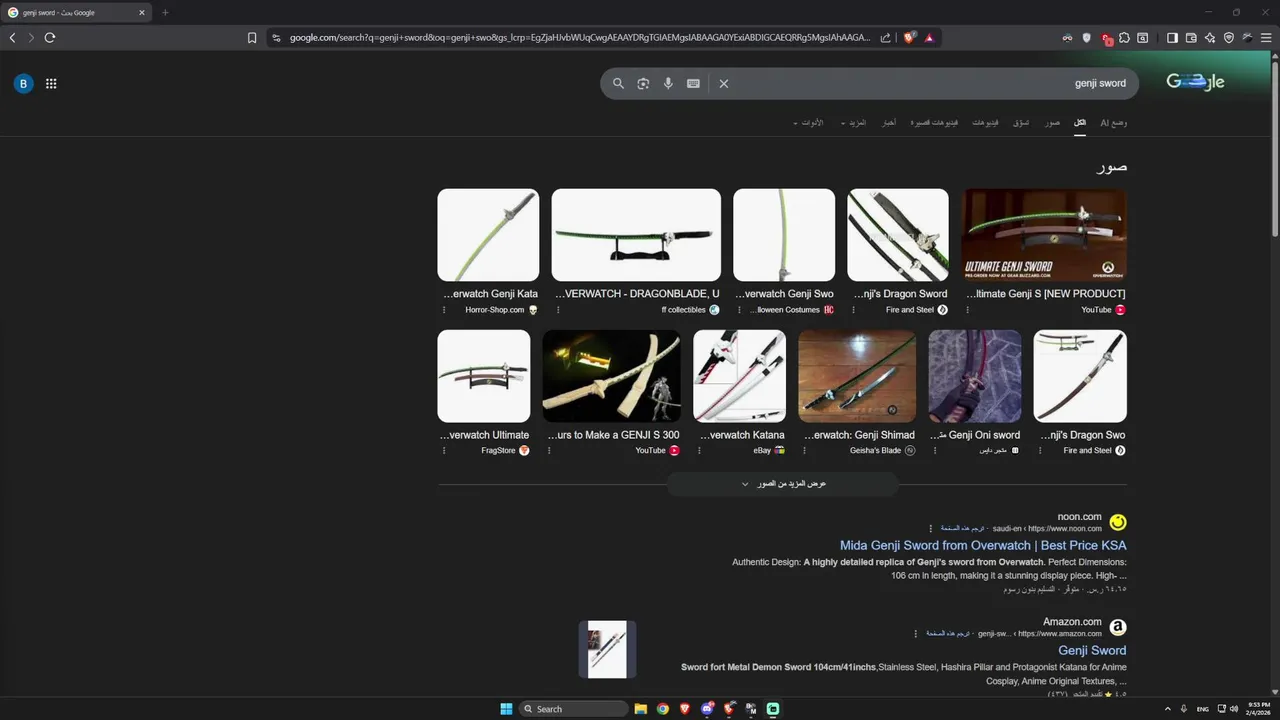The image size is (1280, 720).
Task: Switch to the Videos (فيديوهات) tab
Action: tap(985, 122)
